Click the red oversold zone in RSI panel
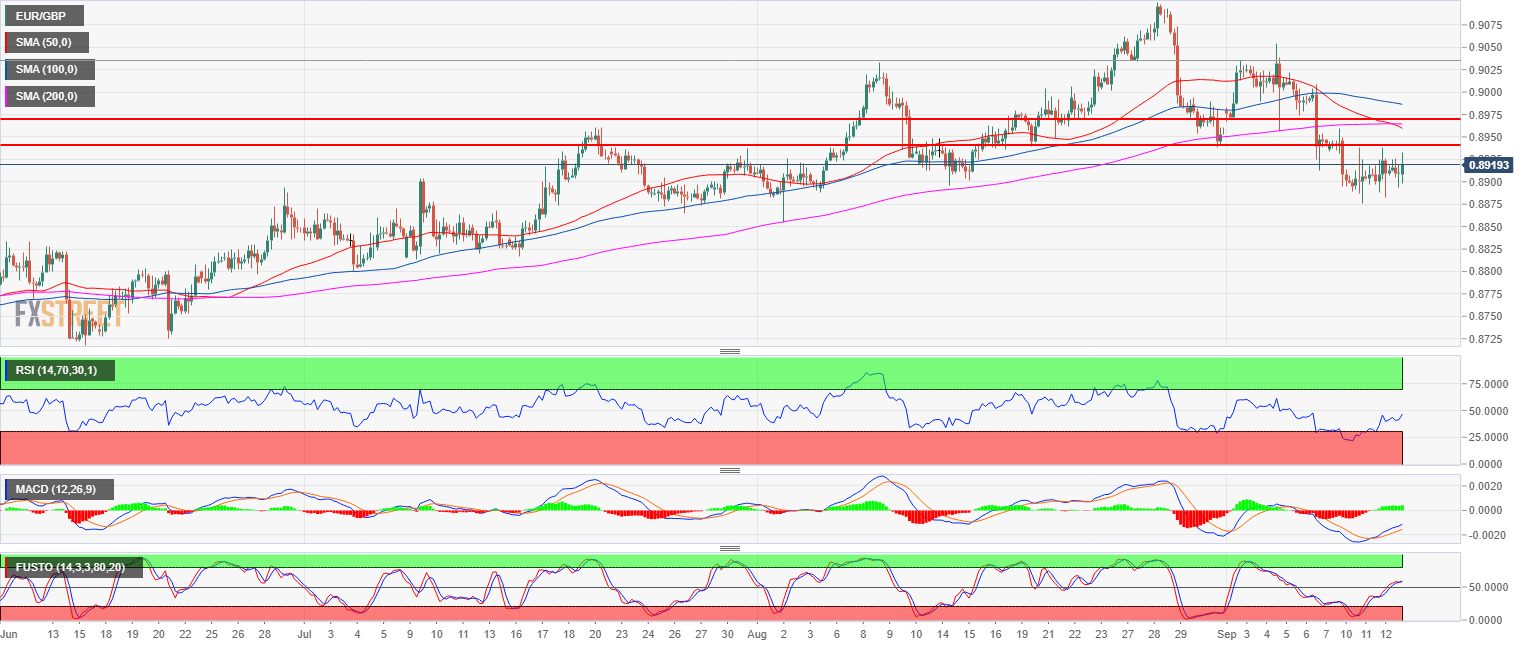This screenshot has width=1531, height=647. (700, 448)
